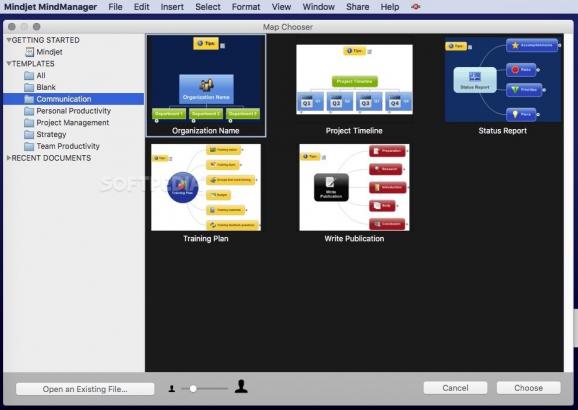This screenshot has height=410, width=578.
Task: Select the Team Productivity label
Action: [x=68, y=146]
